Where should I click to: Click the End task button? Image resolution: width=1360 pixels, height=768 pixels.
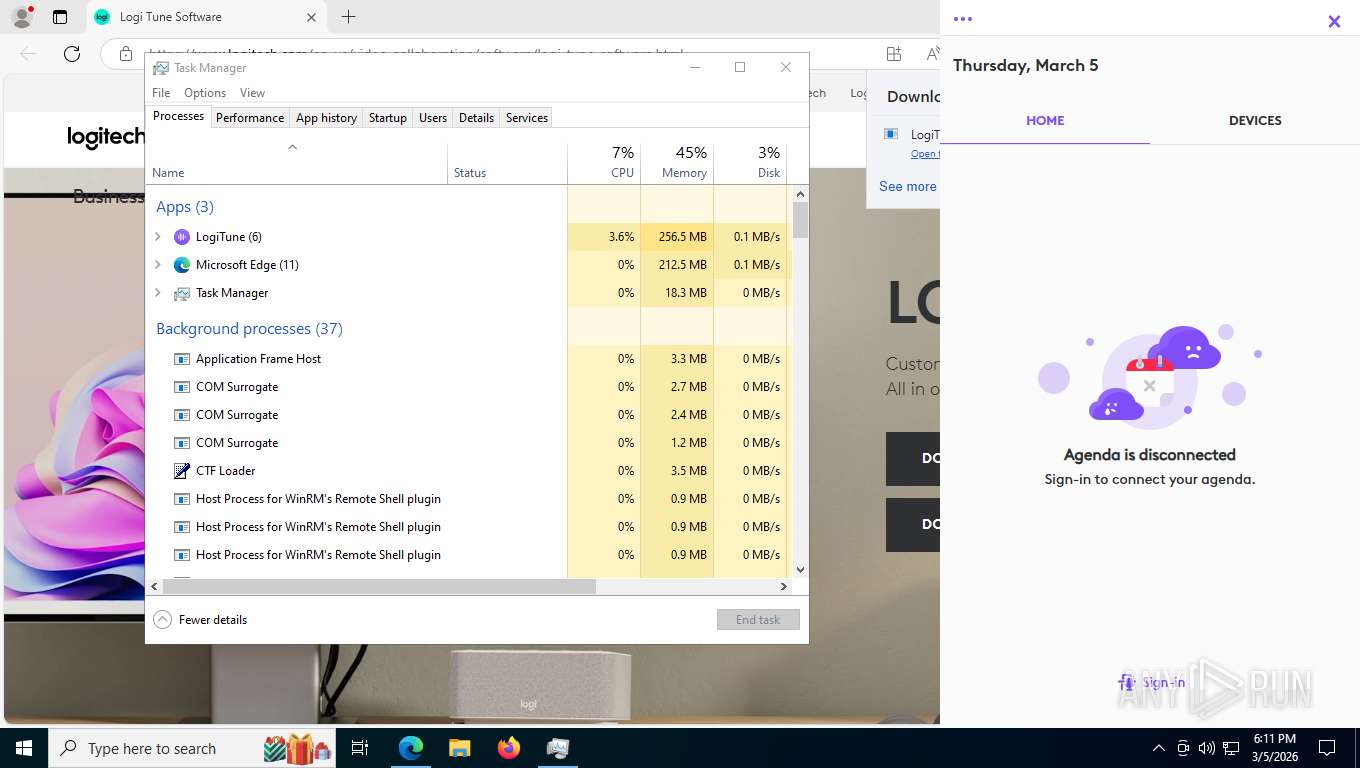point(758,620)
